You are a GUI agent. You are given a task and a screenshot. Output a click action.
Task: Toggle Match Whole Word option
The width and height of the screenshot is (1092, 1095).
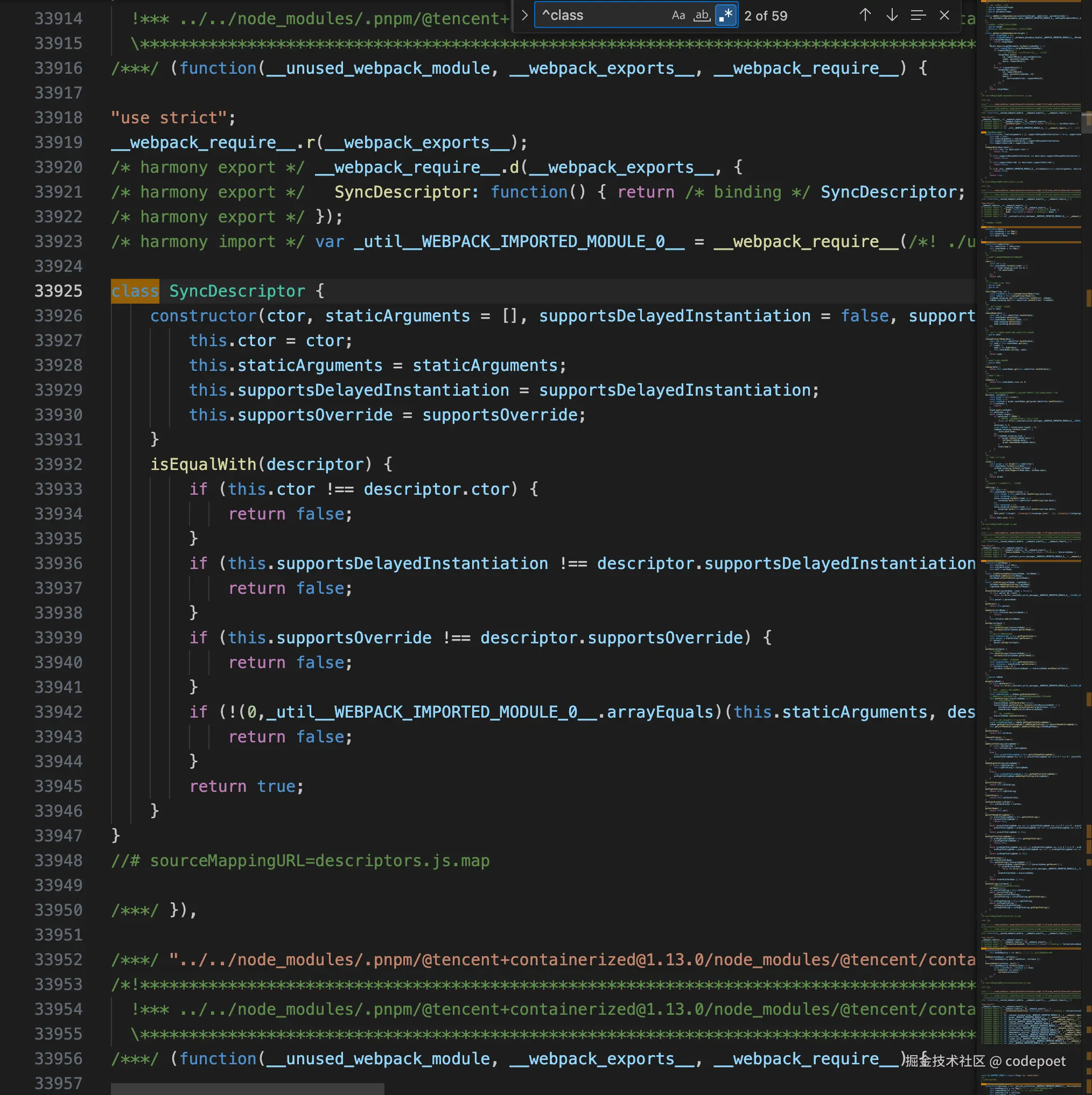702,15
